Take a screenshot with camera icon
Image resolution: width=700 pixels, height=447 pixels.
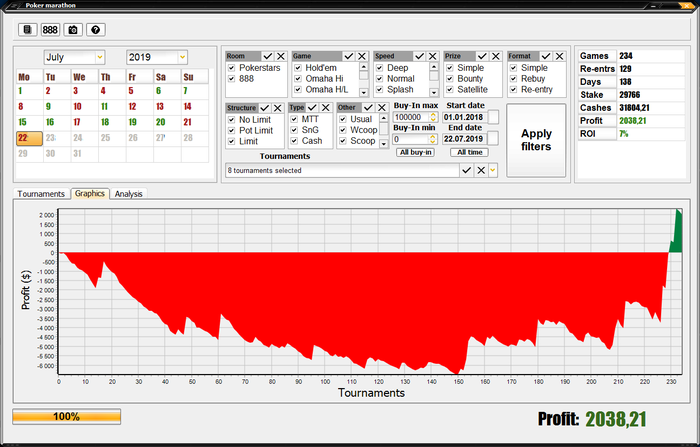point(73,29)
